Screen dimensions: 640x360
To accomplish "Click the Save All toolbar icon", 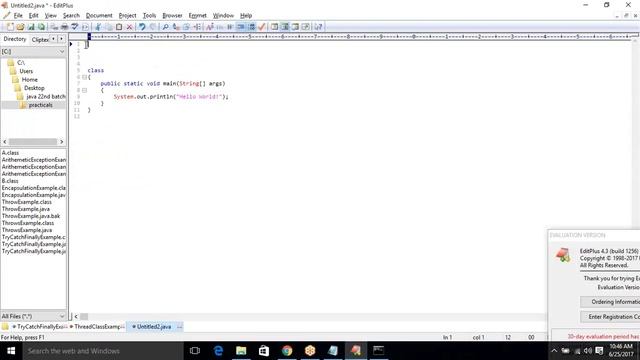I will click(41, 27).
